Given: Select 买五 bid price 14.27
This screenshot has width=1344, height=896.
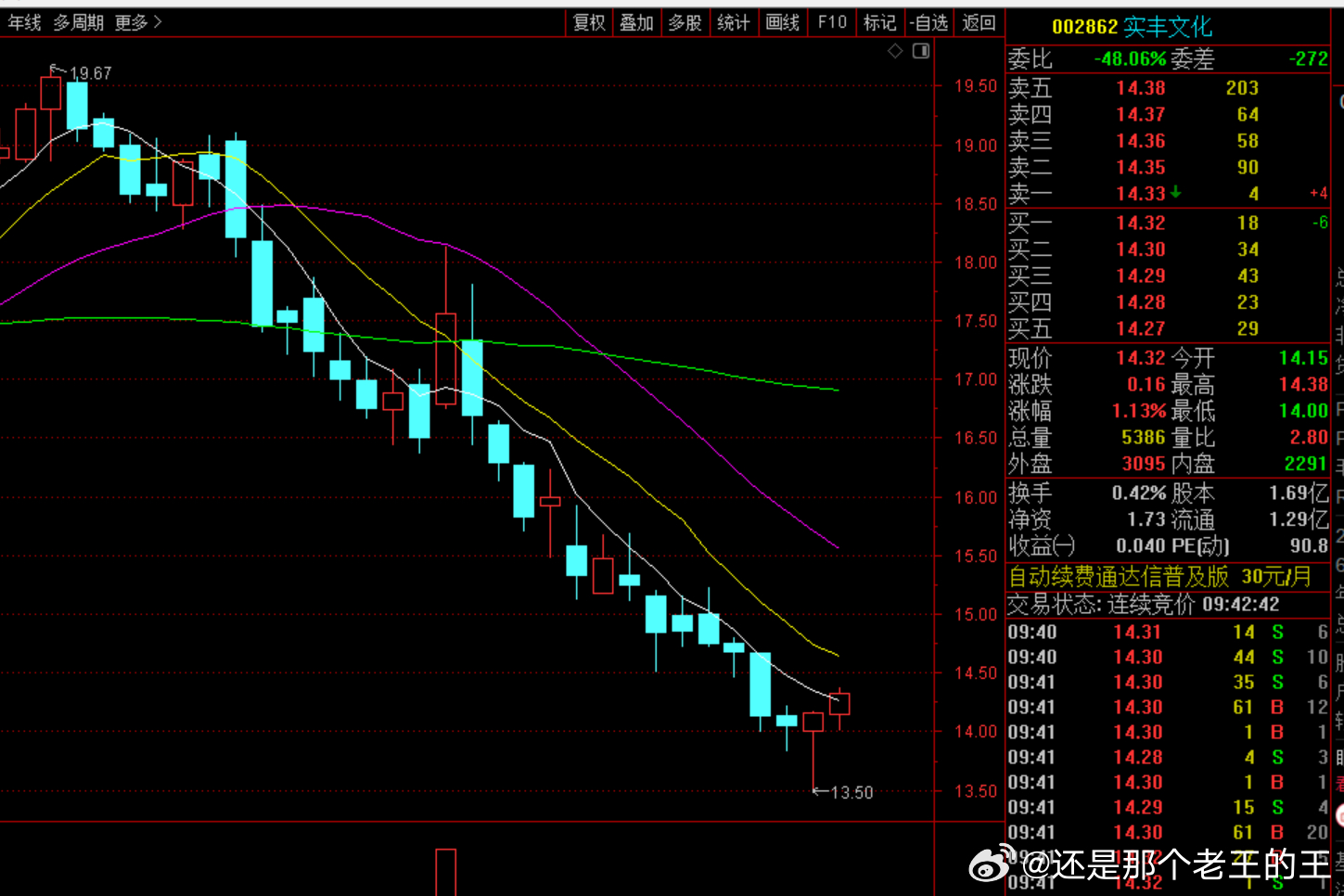Looking at the screenshot, I should 1141,328.
